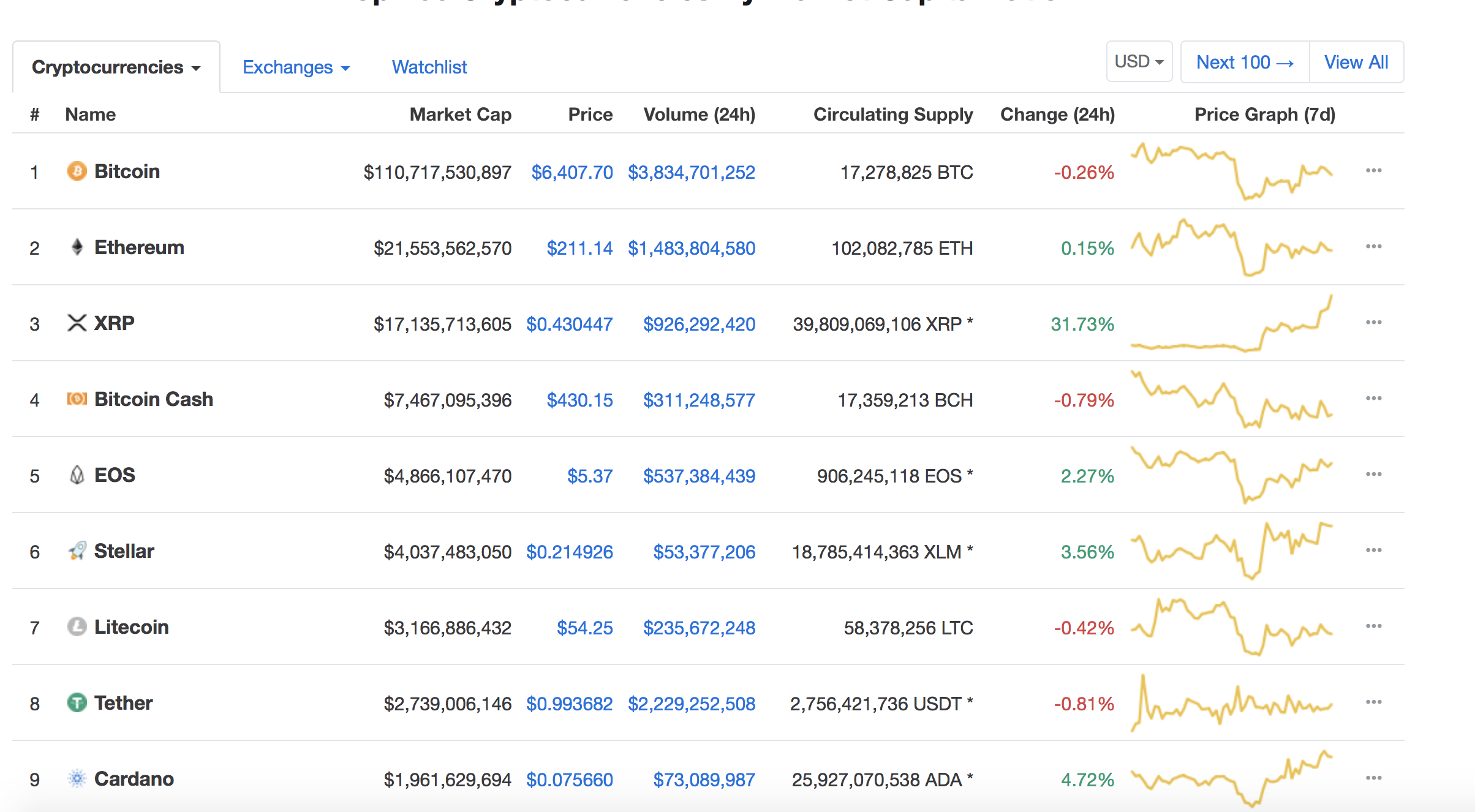The width and height of the screenshot is (1475, 812).
Task: Click Bitcoin price $6,407.70
Action: (x=572, y=172)
